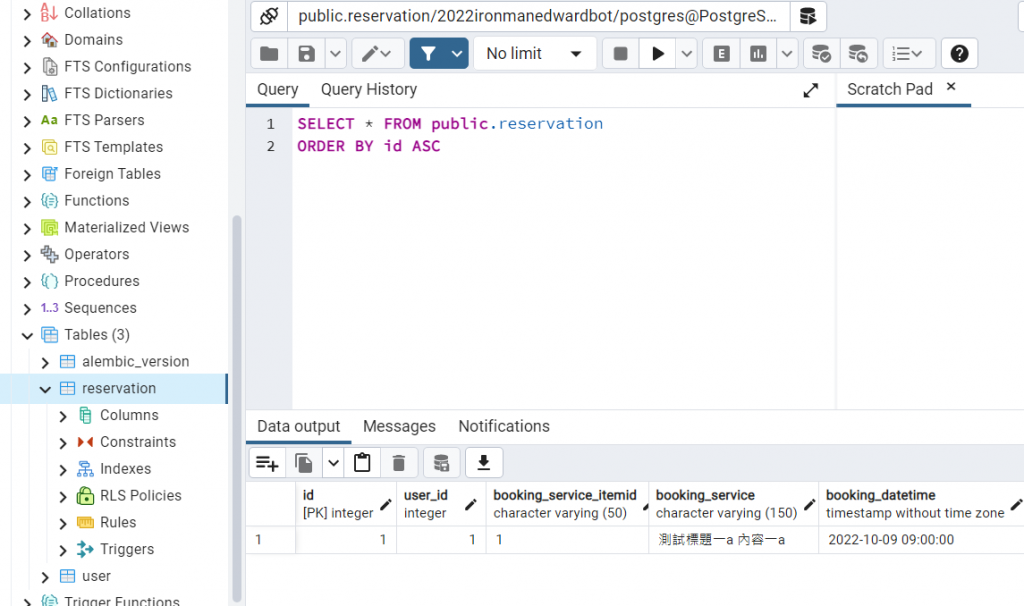The image size is (1024, 606).
Task: Expand the query editor with arrows icon
Action: [x=810, y=90]
